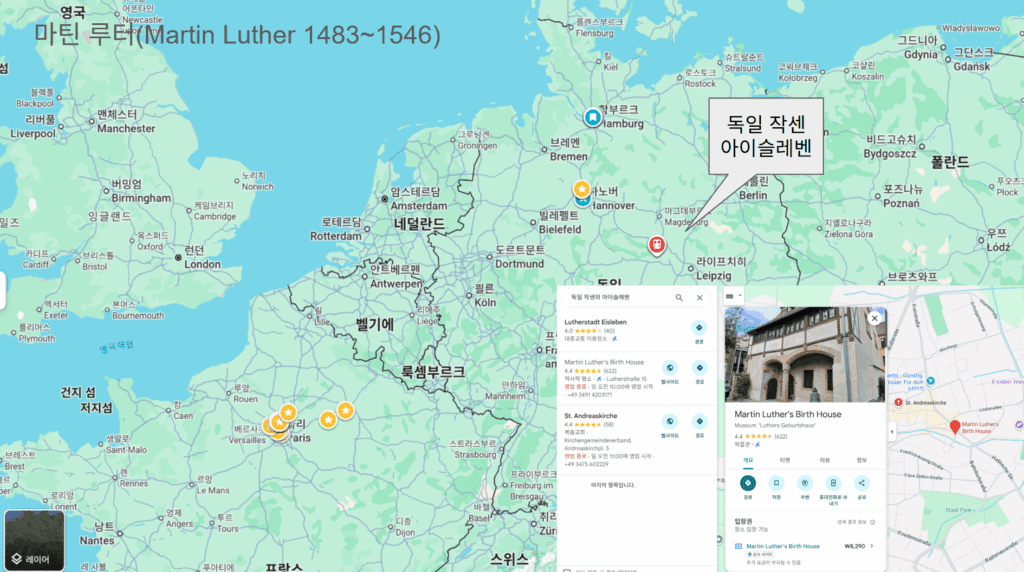The height and width of the screenshot is (572, 1024).
Task: Click the star marker at Hannover
Action: coord(581,189)
